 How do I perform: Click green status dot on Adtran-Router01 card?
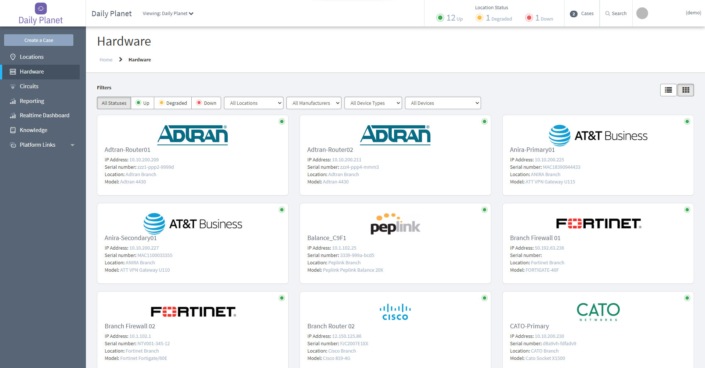tap(281, 121)
